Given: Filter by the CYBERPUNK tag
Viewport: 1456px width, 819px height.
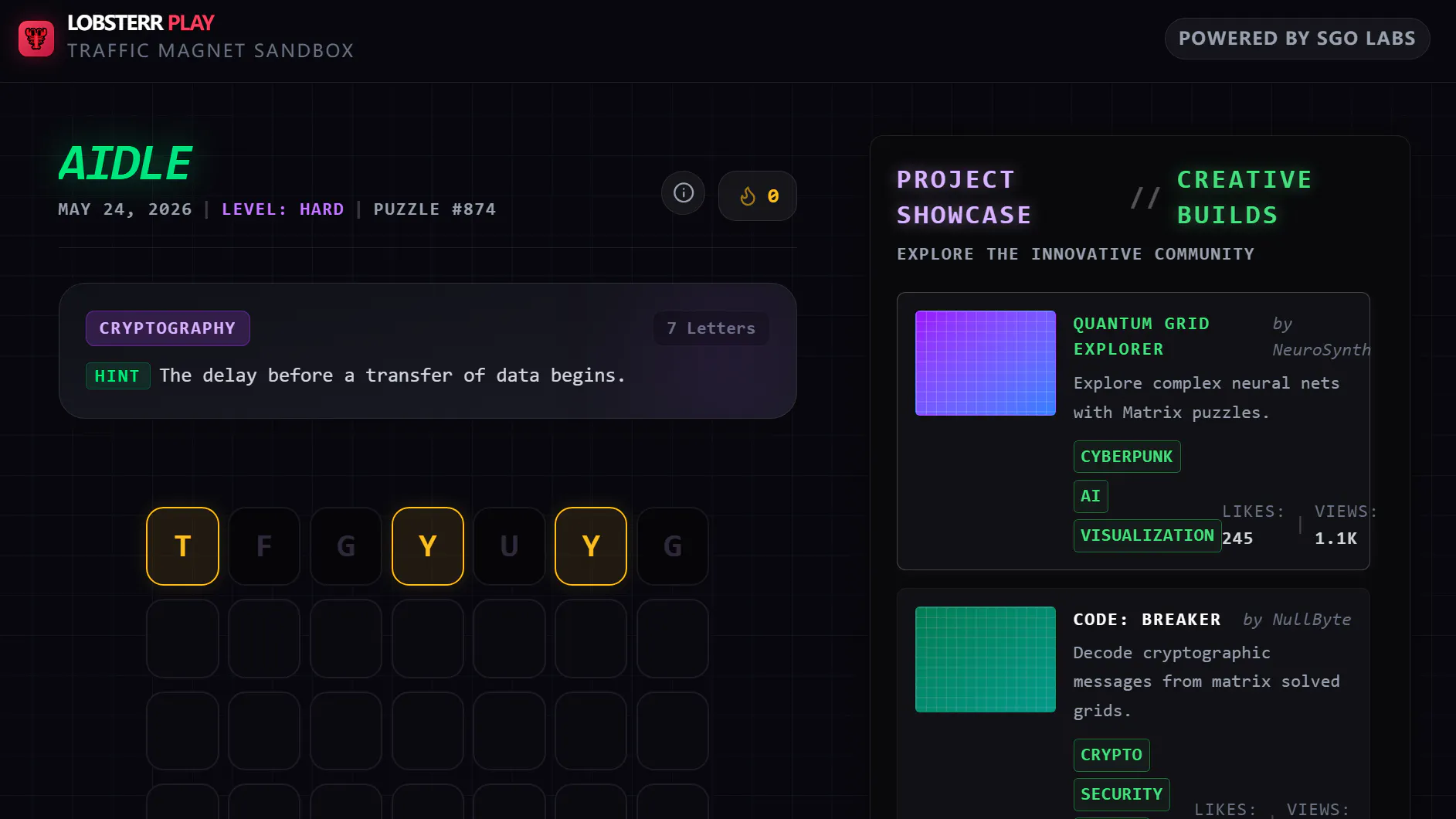Looking at the screenshot, I should 1127,457.
